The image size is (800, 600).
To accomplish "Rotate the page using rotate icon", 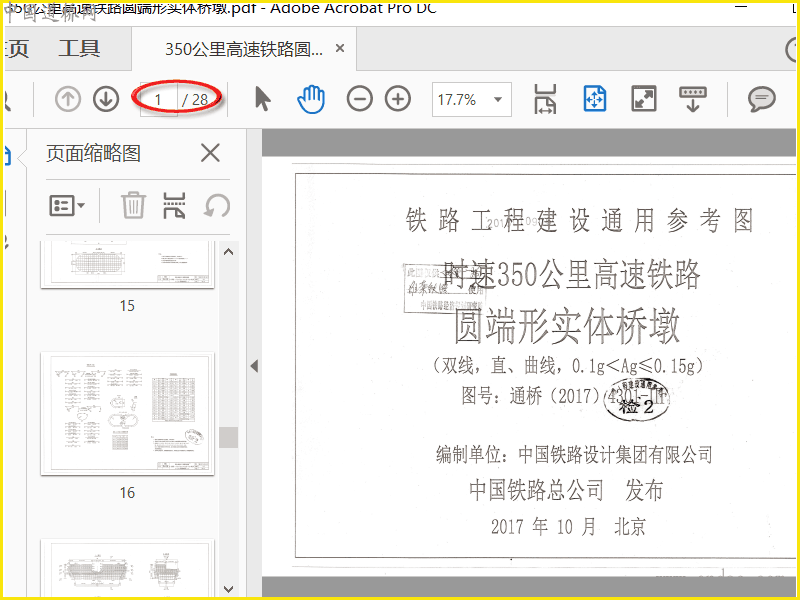I will (x=217, y=206).
